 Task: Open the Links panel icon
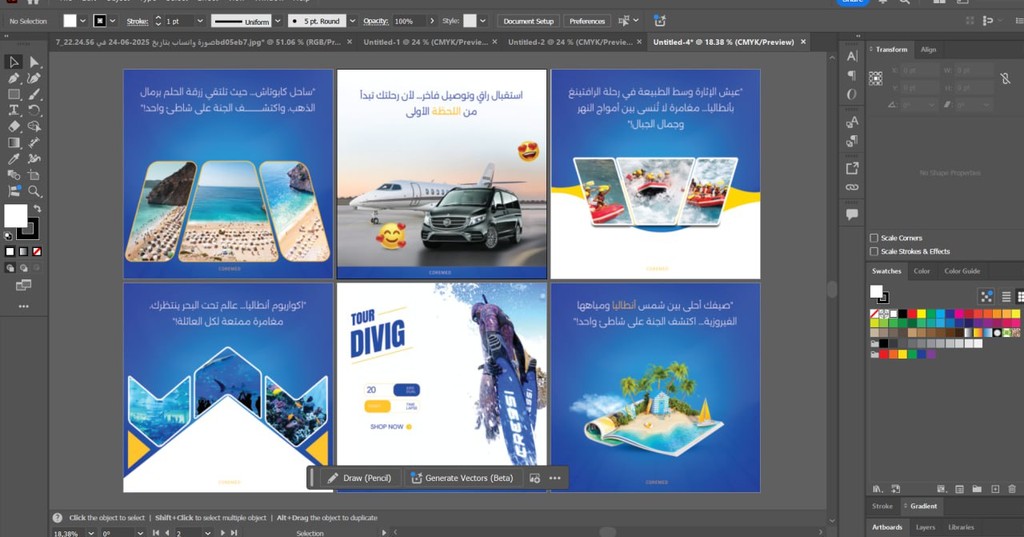point(852,187)
